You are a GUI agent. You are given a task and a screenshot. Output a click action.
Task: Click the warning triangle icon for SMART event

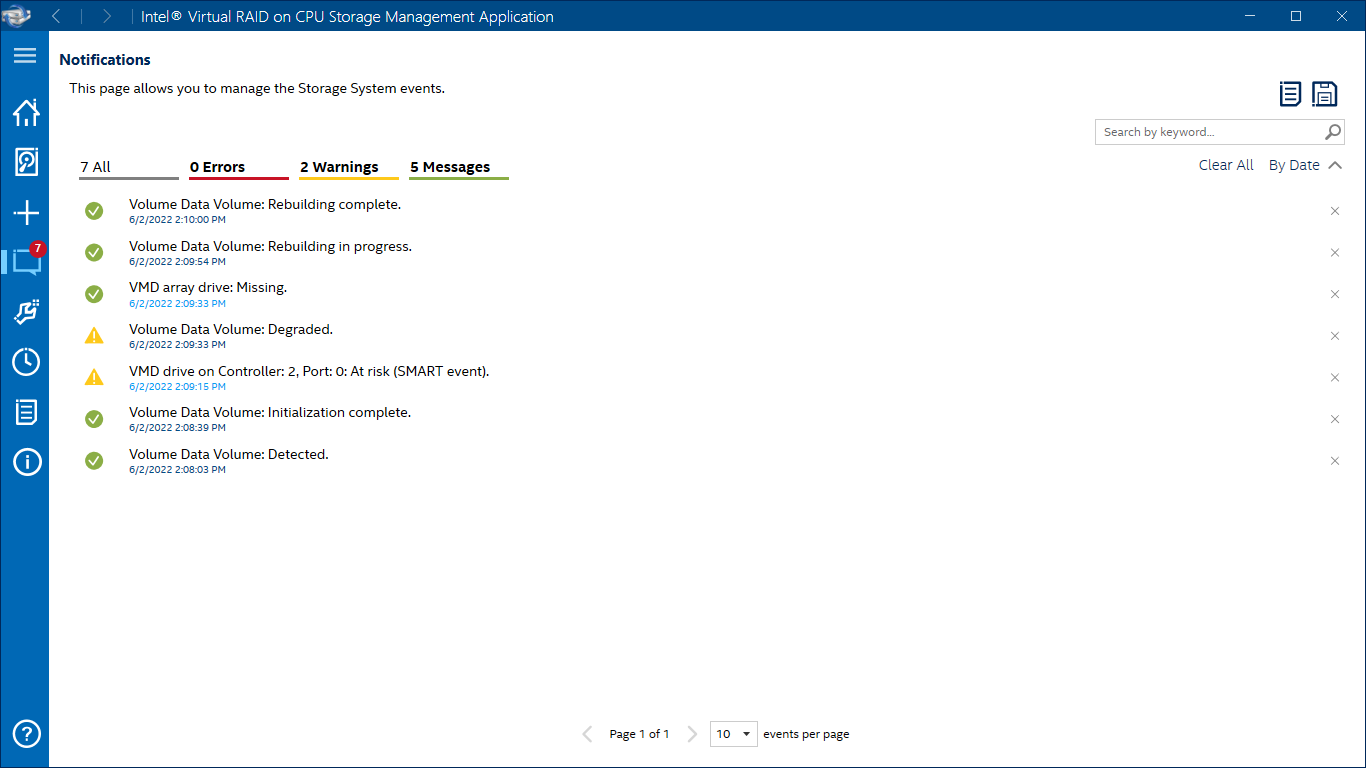tap(94, 377)
